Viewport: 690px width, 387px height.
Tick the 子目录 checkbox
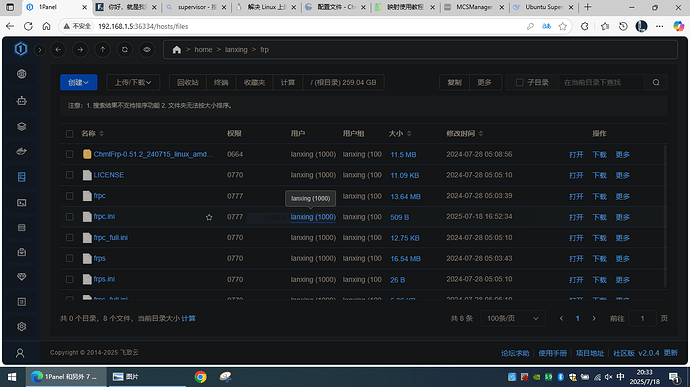pos(519,82)
